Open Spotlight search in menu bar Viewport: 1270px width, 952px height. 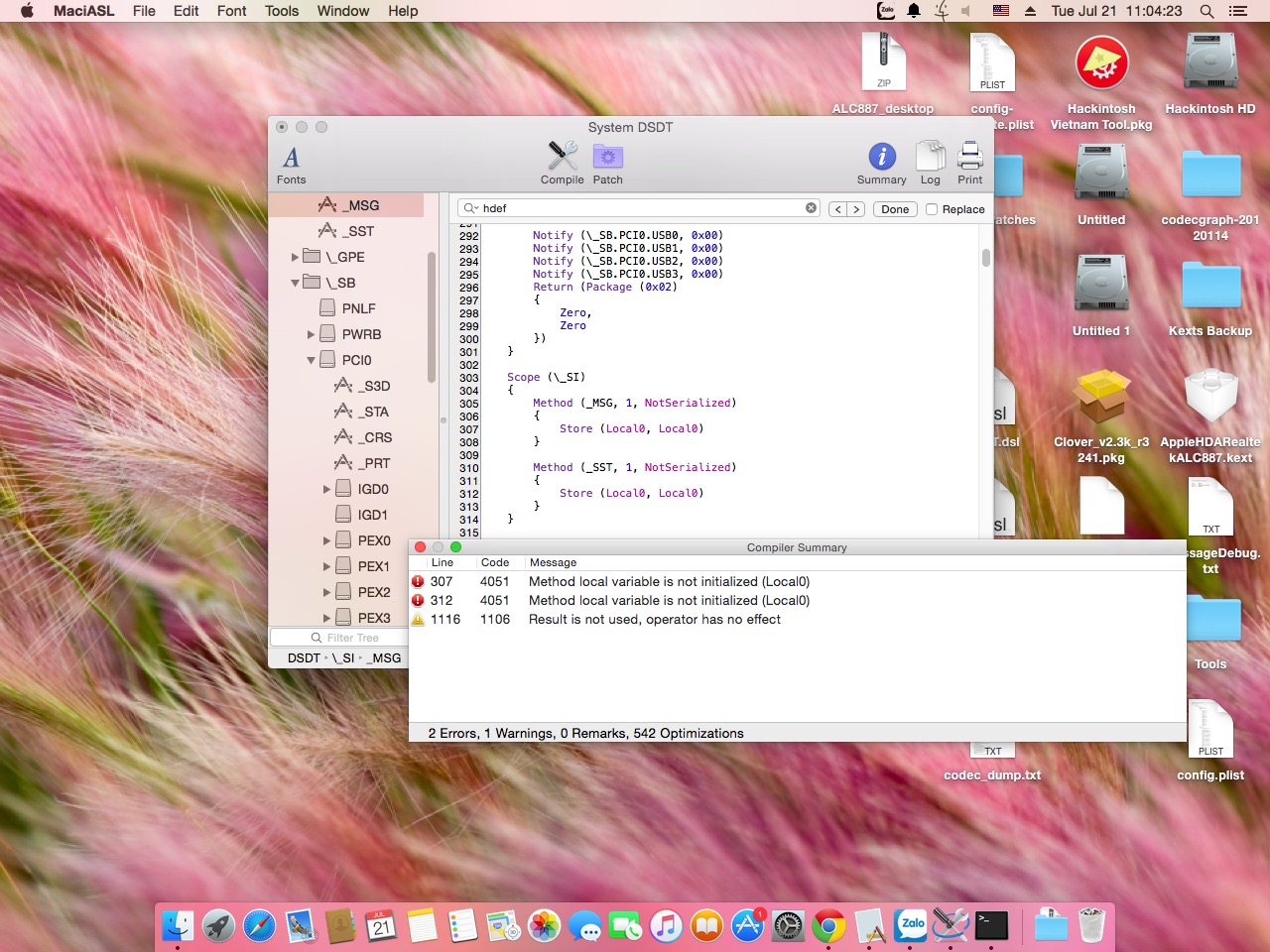(1206, 11)
